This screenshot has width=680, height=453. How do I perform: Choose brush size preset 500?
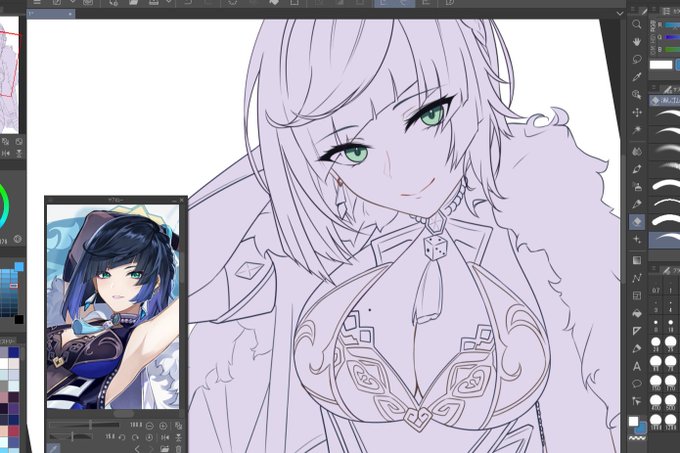click(x=671, y=402)
